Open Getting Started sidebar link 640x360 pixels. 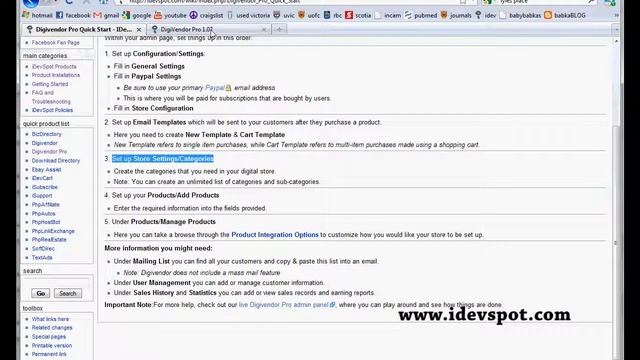click(x=50, y=84)
